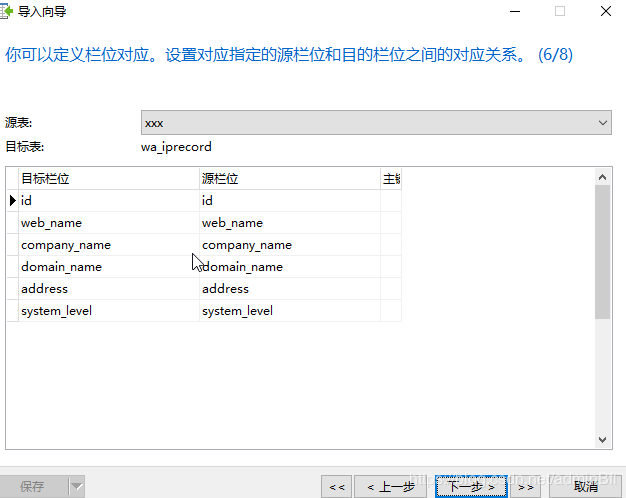The image size is (626, 498).
Task: Click the scrollbar up arrow
Action: click(x=602, y=177)
